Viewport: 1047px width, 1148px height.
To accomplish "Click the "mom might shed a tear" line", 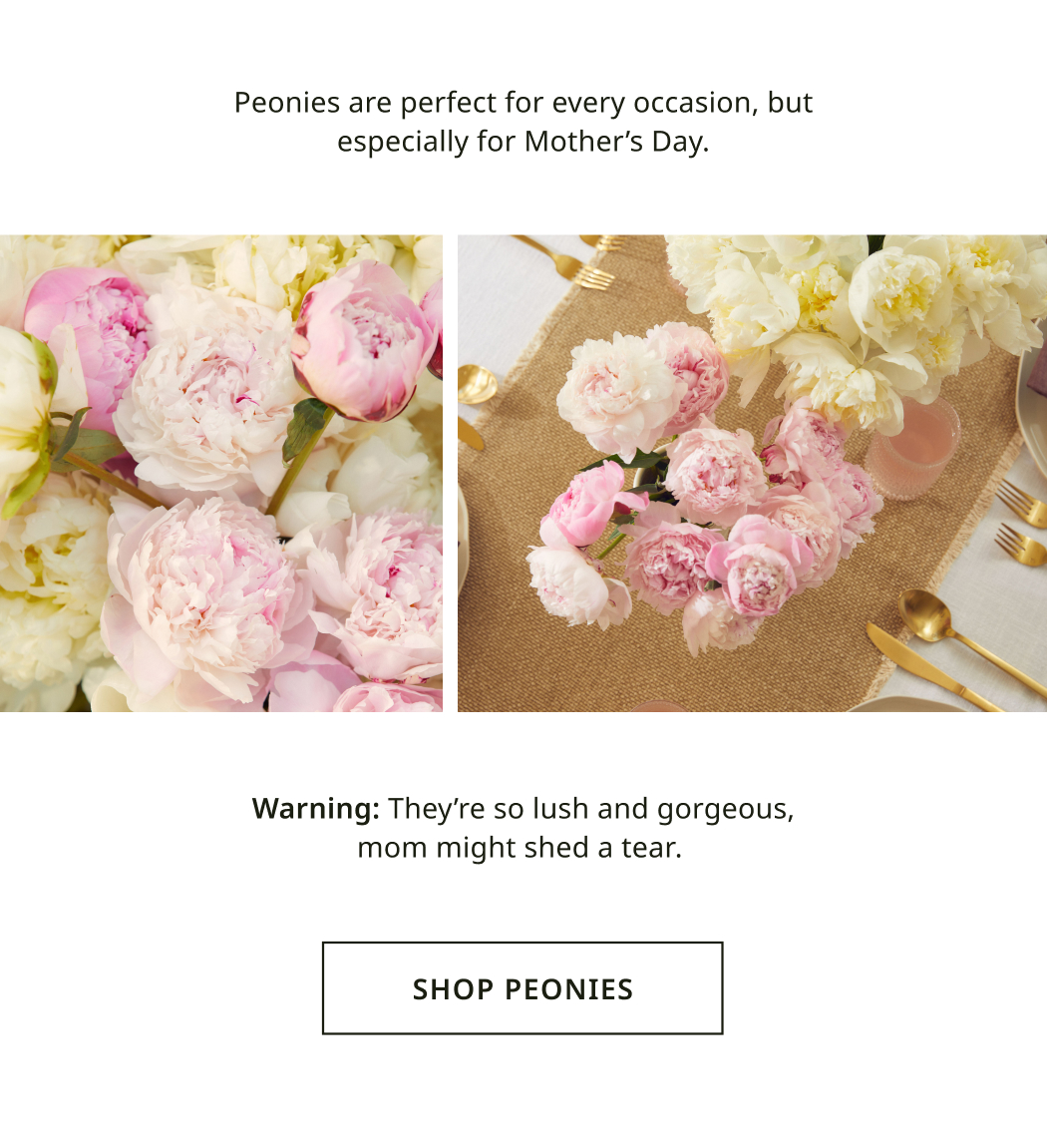I will (x=520, y=848).
